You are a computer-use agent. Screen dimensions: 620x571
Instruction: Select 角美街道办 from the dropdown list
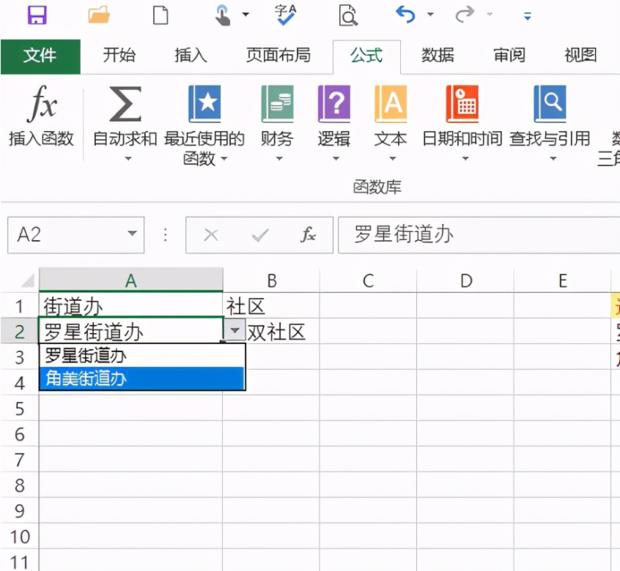pos(142,379)
